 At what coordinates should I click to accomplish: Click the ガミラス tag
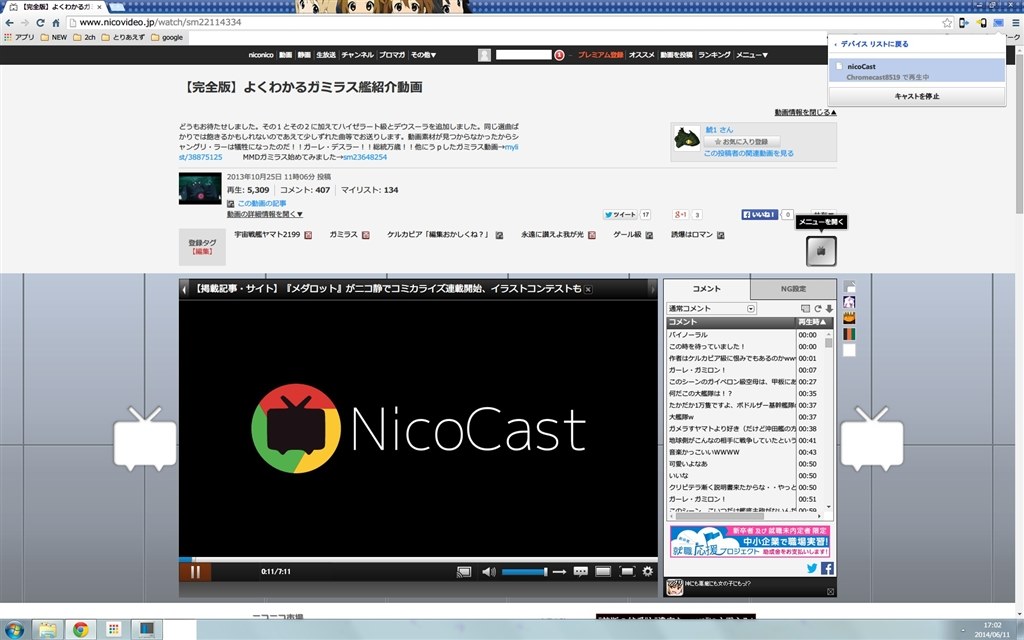pos(344,234)
